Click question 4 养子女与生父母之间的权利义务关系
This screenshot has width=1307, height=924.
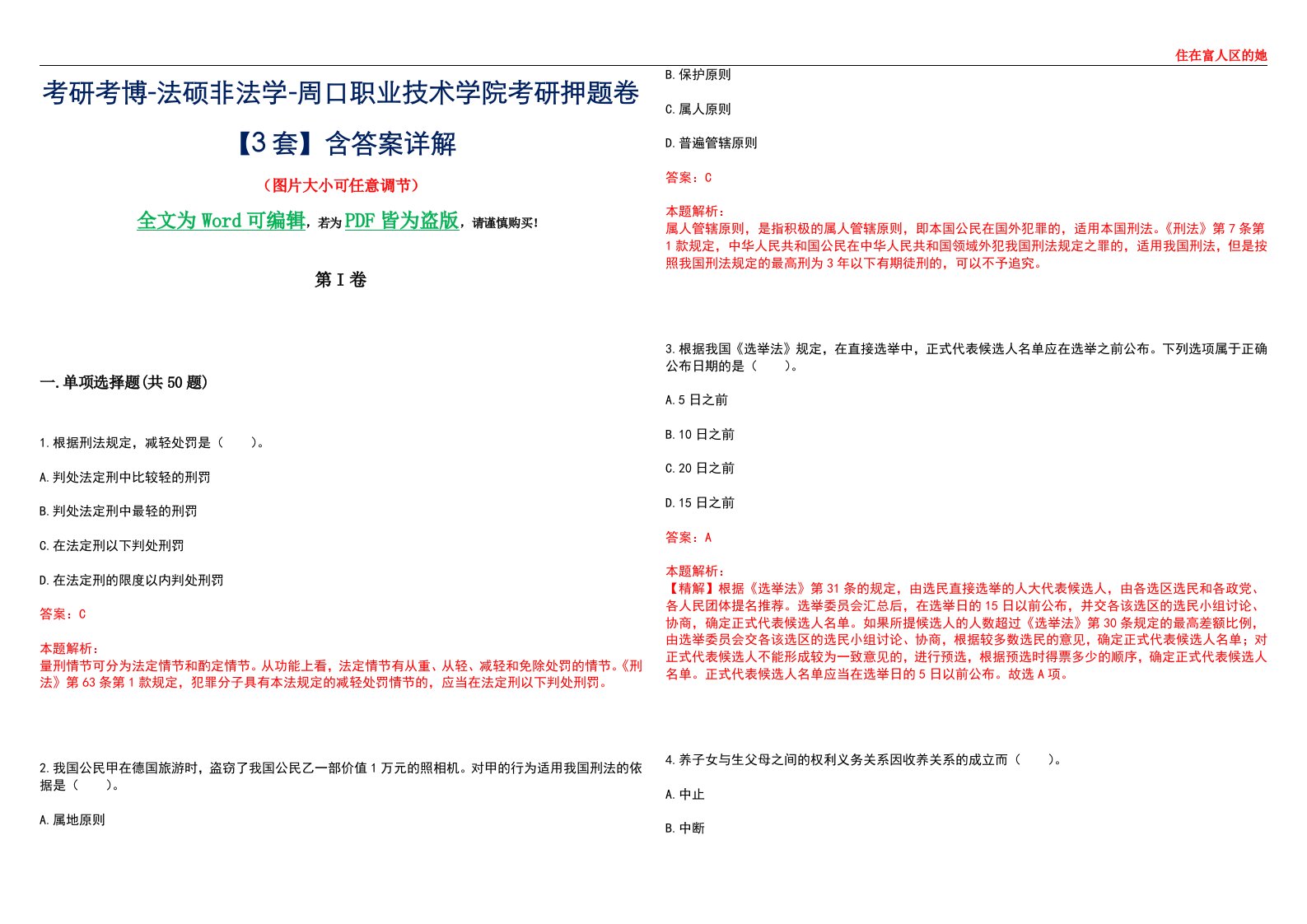click(x=864, y=760)
